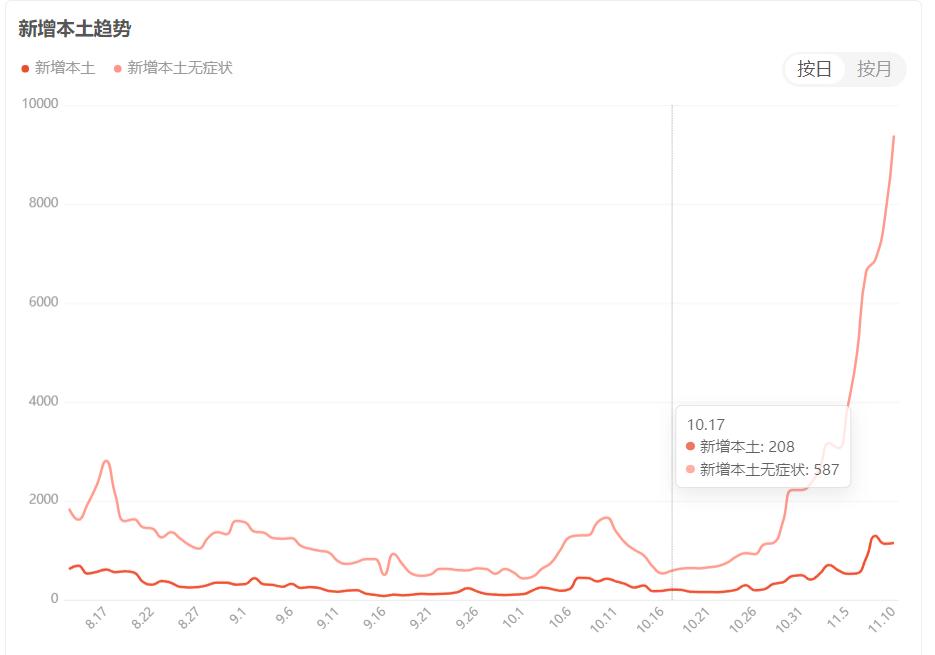935x655 pixels.
Task: Switch to the 按月 view
Action: point(874,70)
